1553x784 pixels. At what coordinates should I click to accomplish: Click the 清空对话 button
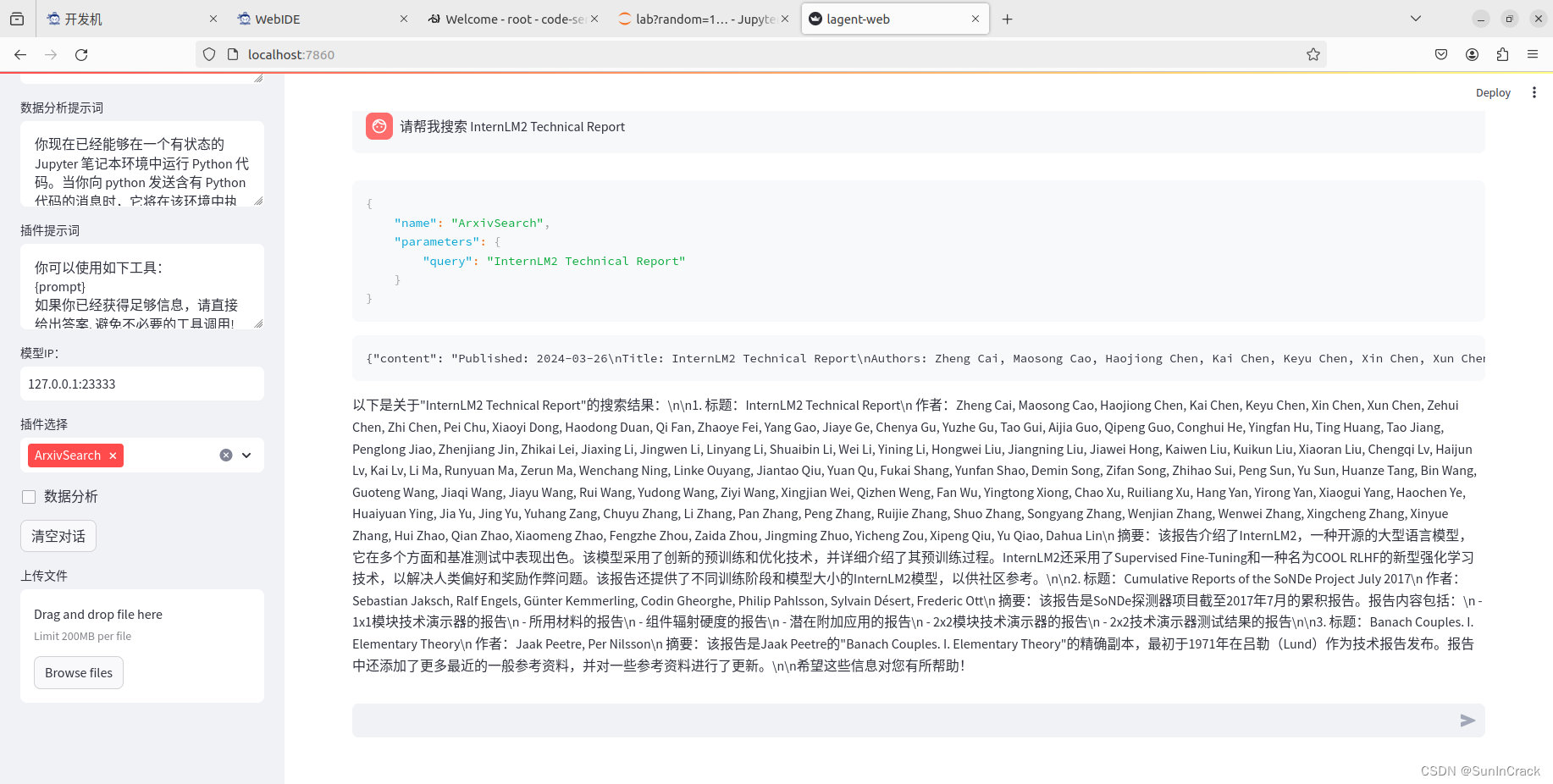pyautogui.click(x=58, y=536)
